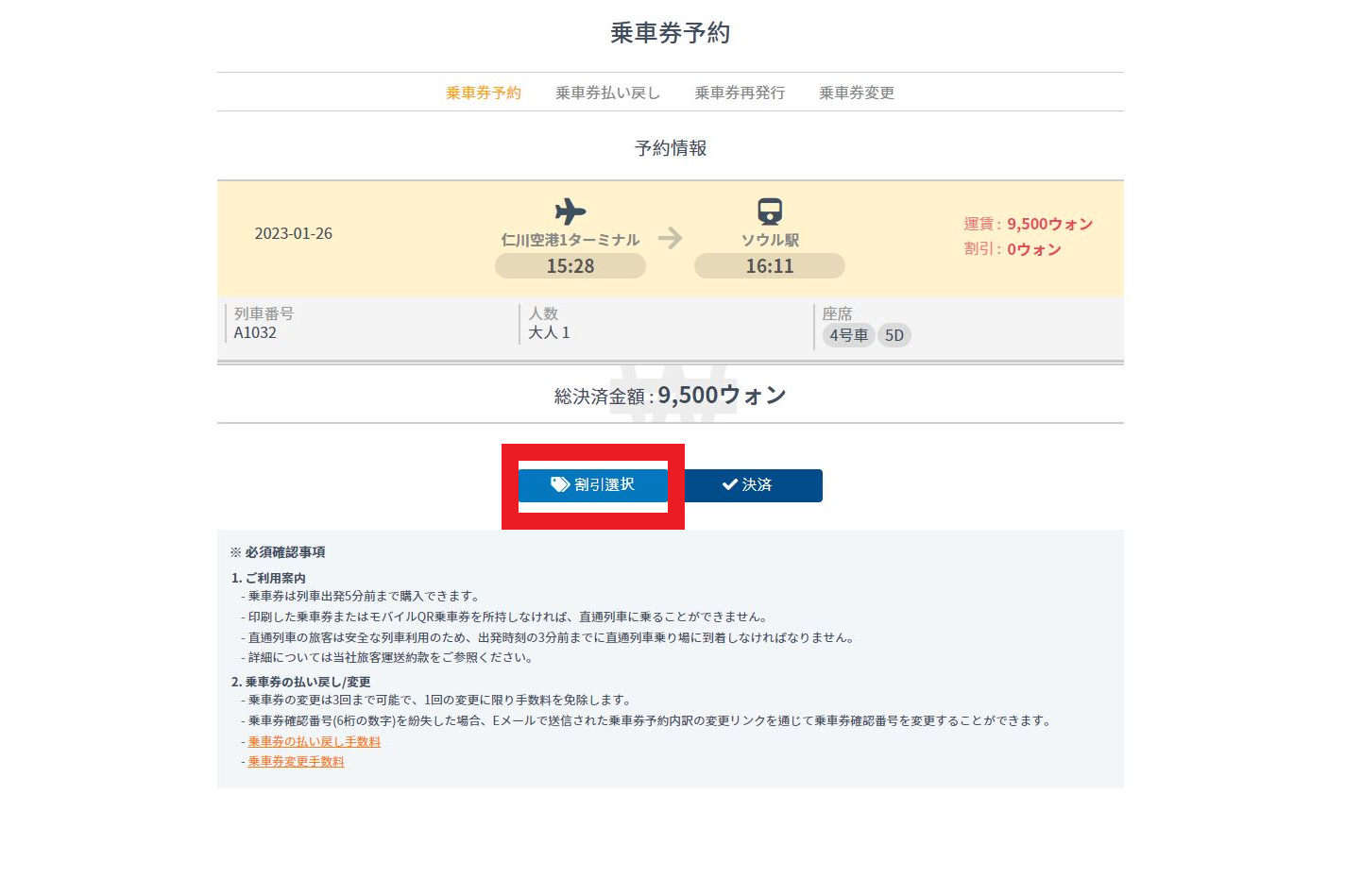Screen dimensions: 1345x896
Task: Click the 5D seat number badge
Action: [894, 335]
